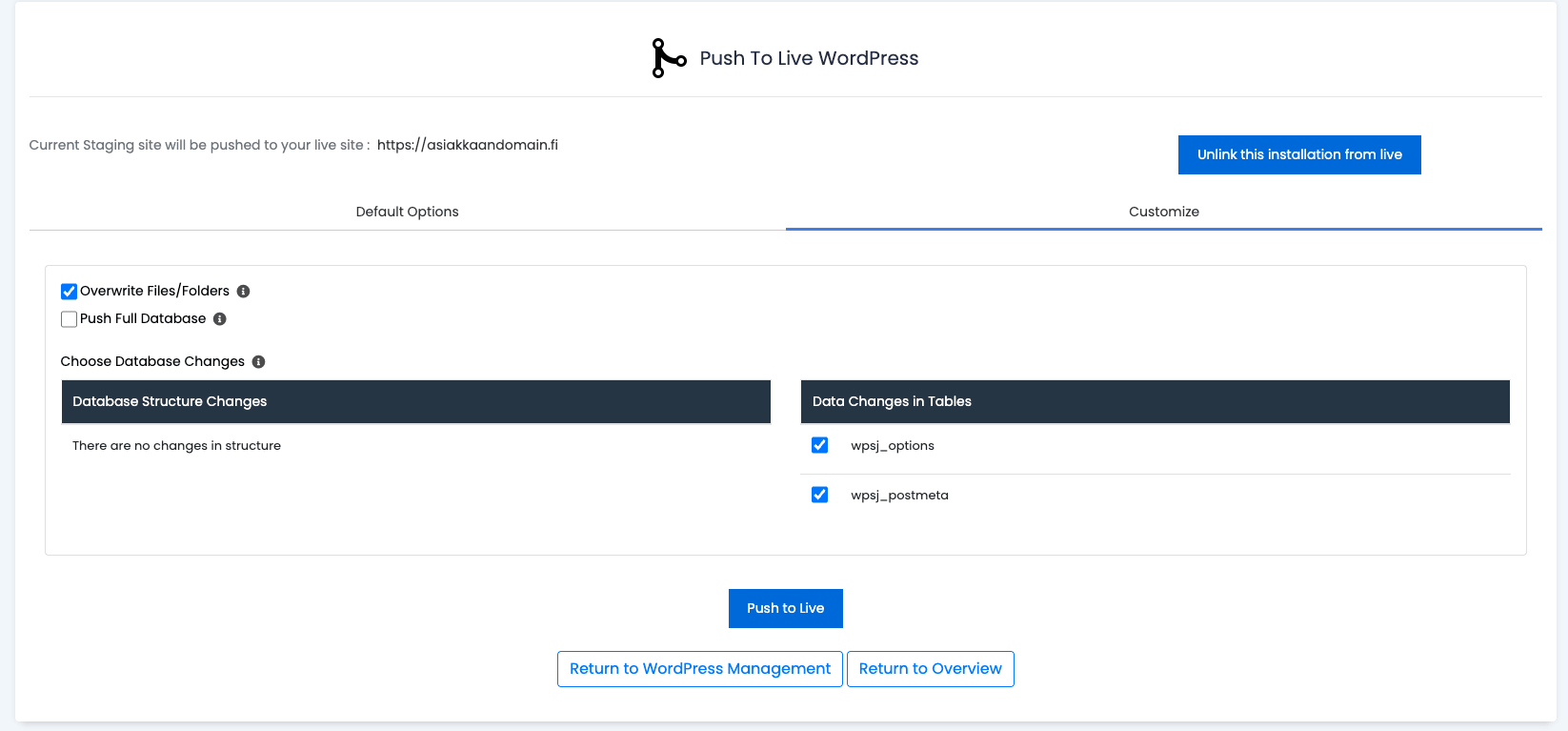
Task: Go to Return to WordPress Management
Action: click(x=700, y=669)
